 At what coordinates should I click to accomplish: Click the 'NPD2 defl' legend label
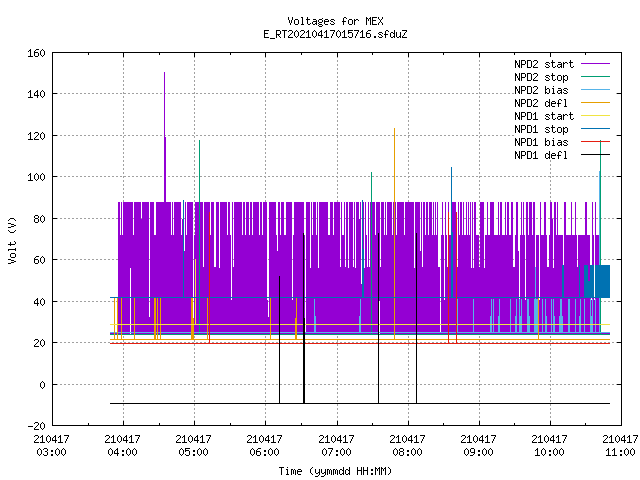[541, 103]
